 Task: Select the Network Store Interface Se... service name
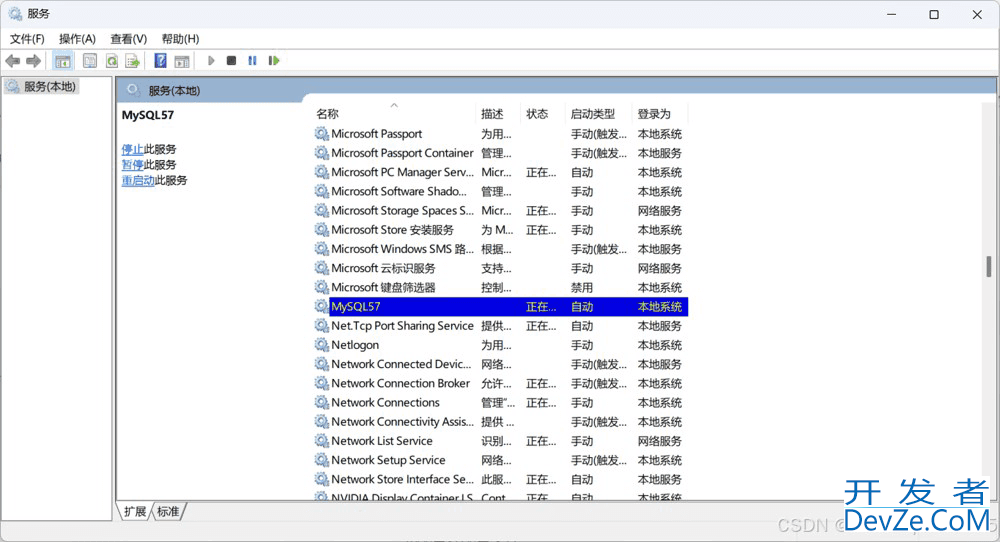point(402,479)
